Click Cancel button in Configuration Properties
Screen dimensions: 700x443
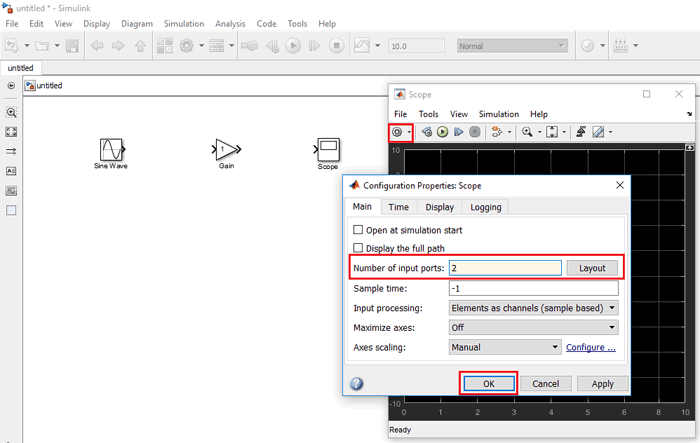546,384
